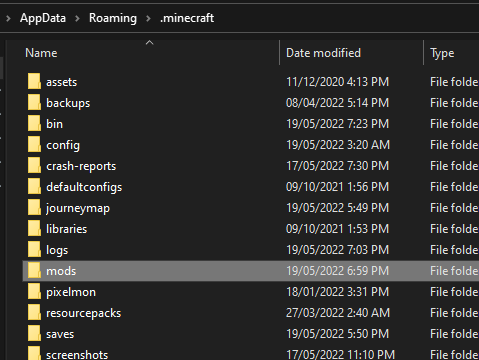
Task: Expand the chevron after AppData breadcrumb
Action: pyautogui.click(x=77, y=18)
